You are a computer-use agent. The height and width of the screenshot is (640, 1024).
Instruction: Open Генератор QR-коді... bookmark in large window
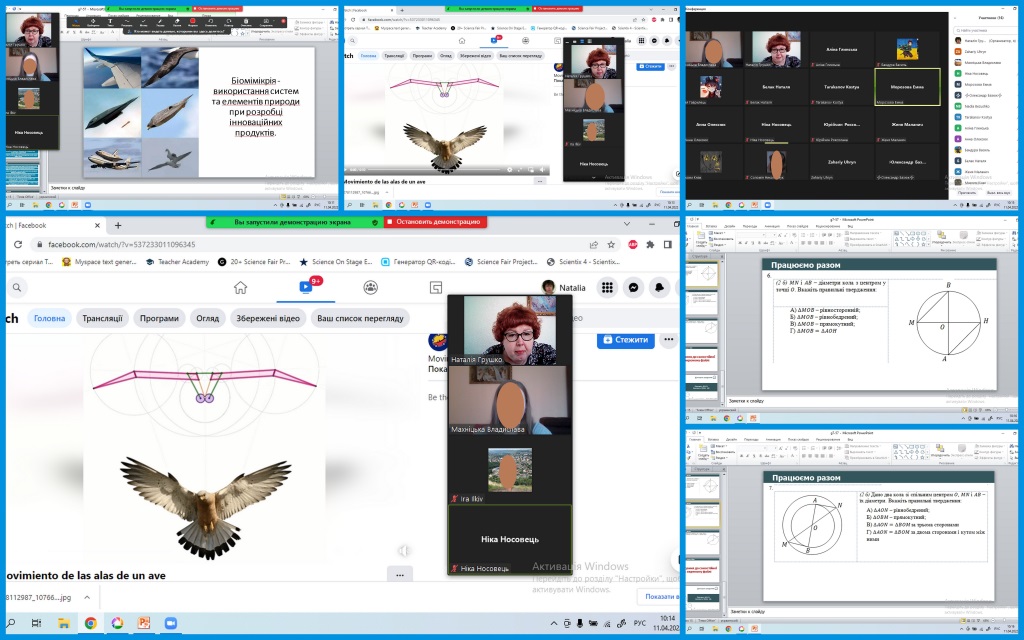(x=418, y=262)
